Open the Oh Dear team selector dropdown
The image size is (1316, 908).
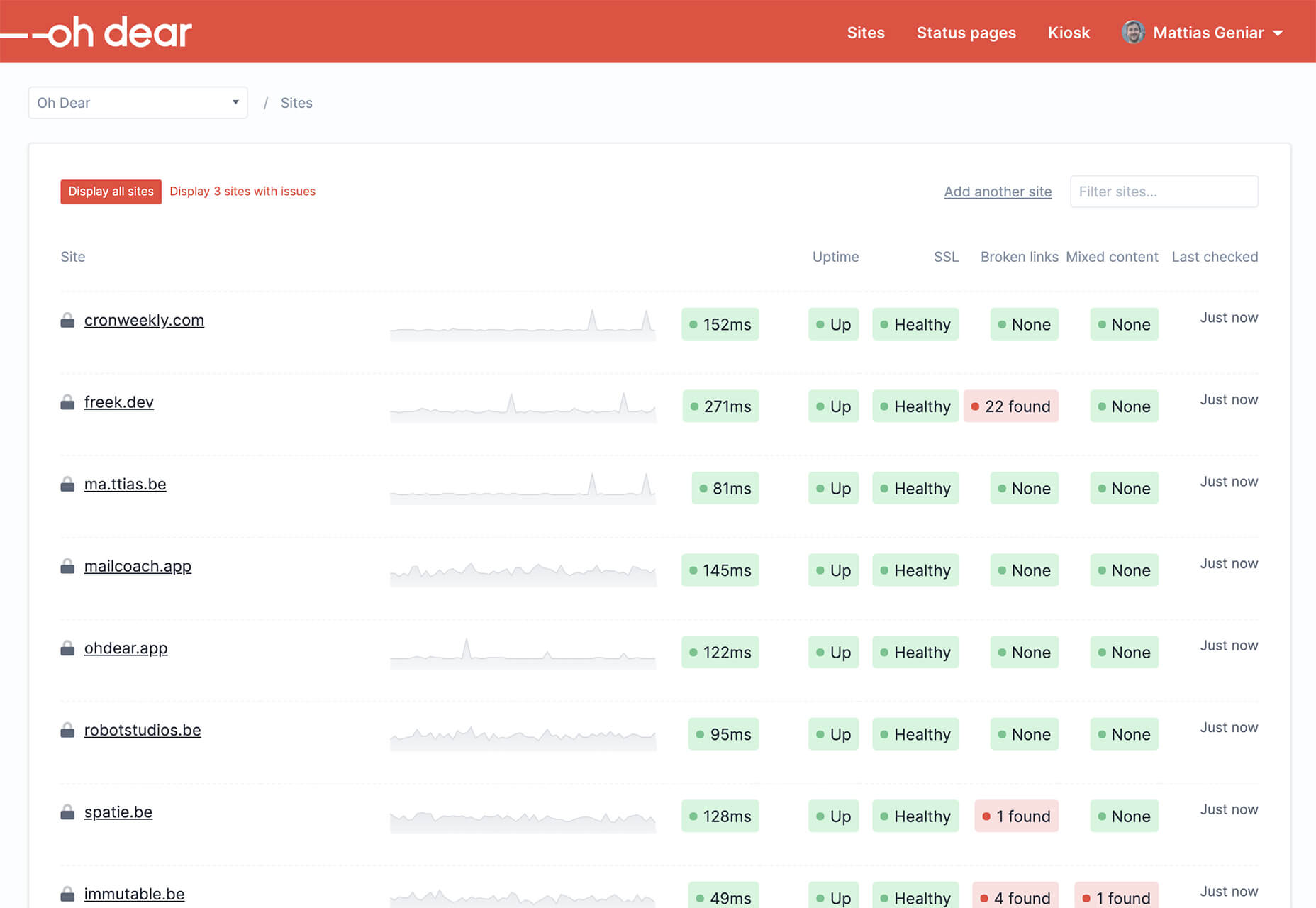coord(138,103)
